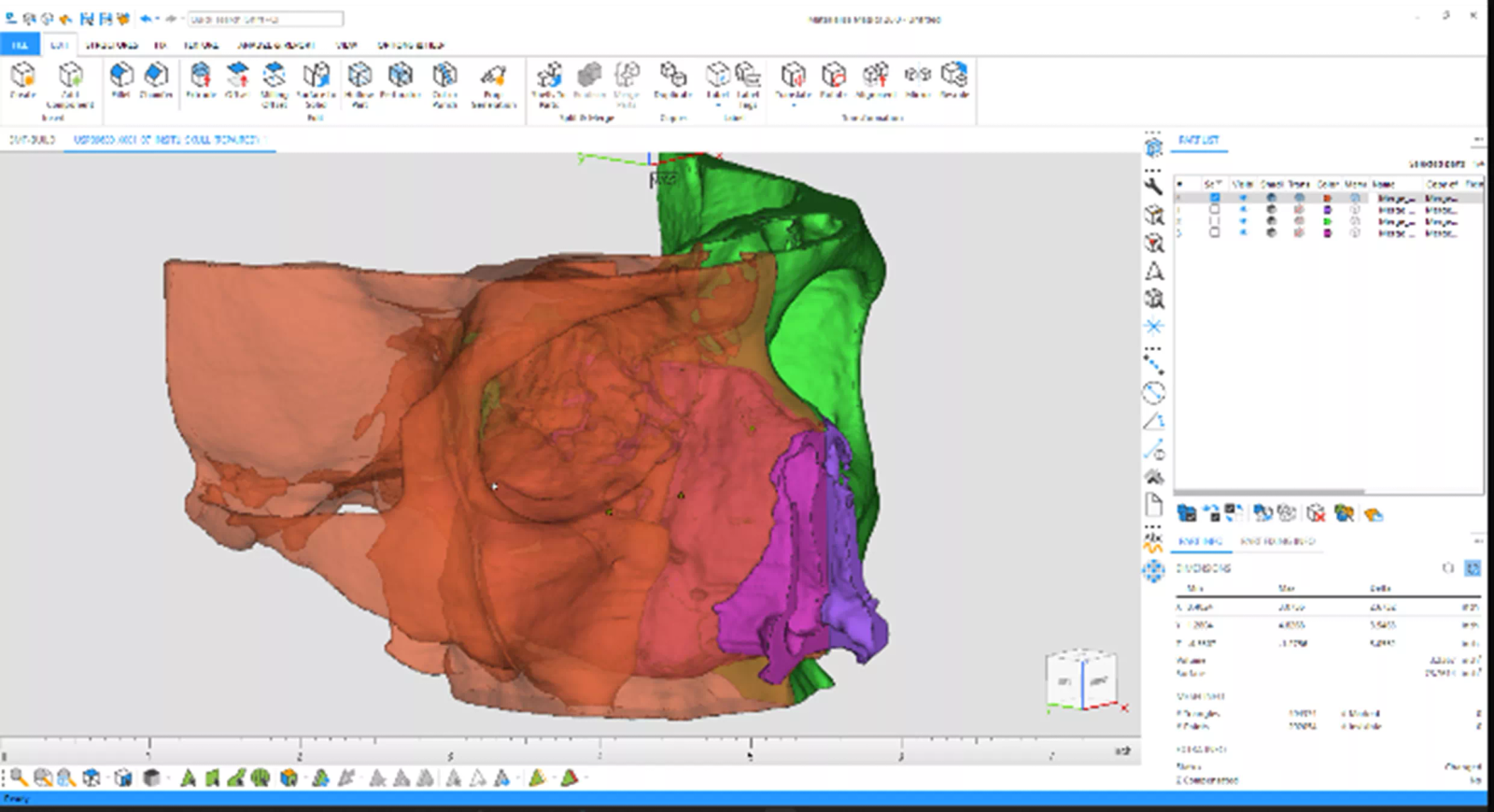Check the third part row checkbox

(1214, 221)
